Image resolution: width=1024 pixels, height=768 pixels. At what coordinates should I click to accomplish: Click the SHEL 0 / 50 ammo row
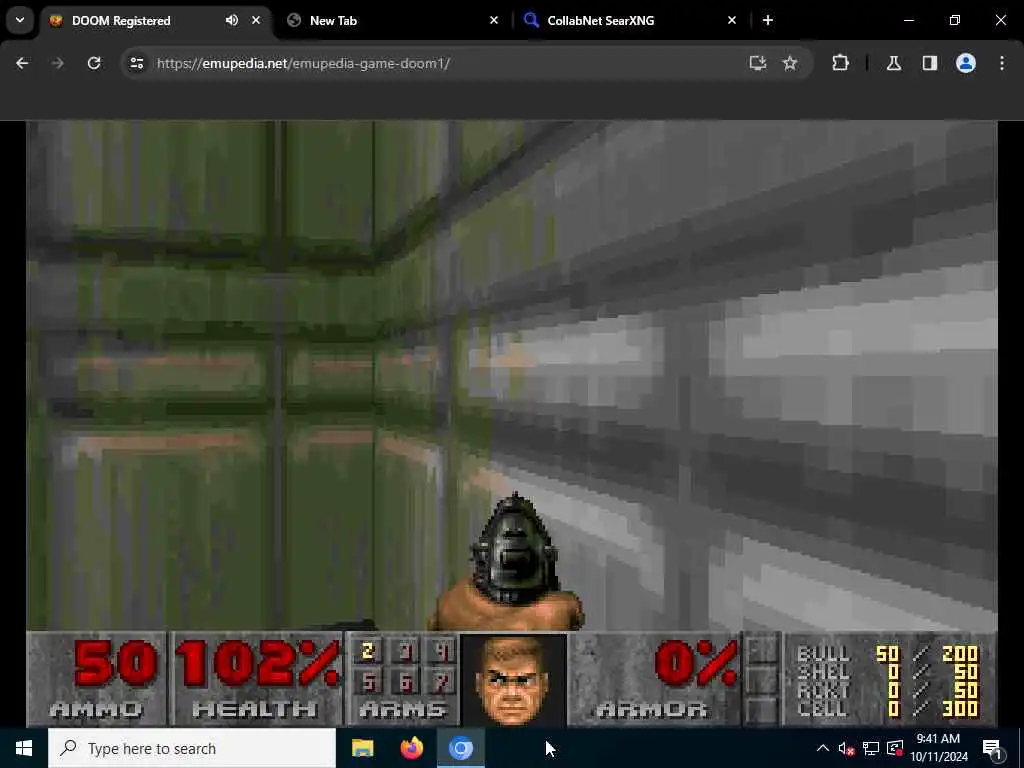pyautogui.click(x=888, y=672)
